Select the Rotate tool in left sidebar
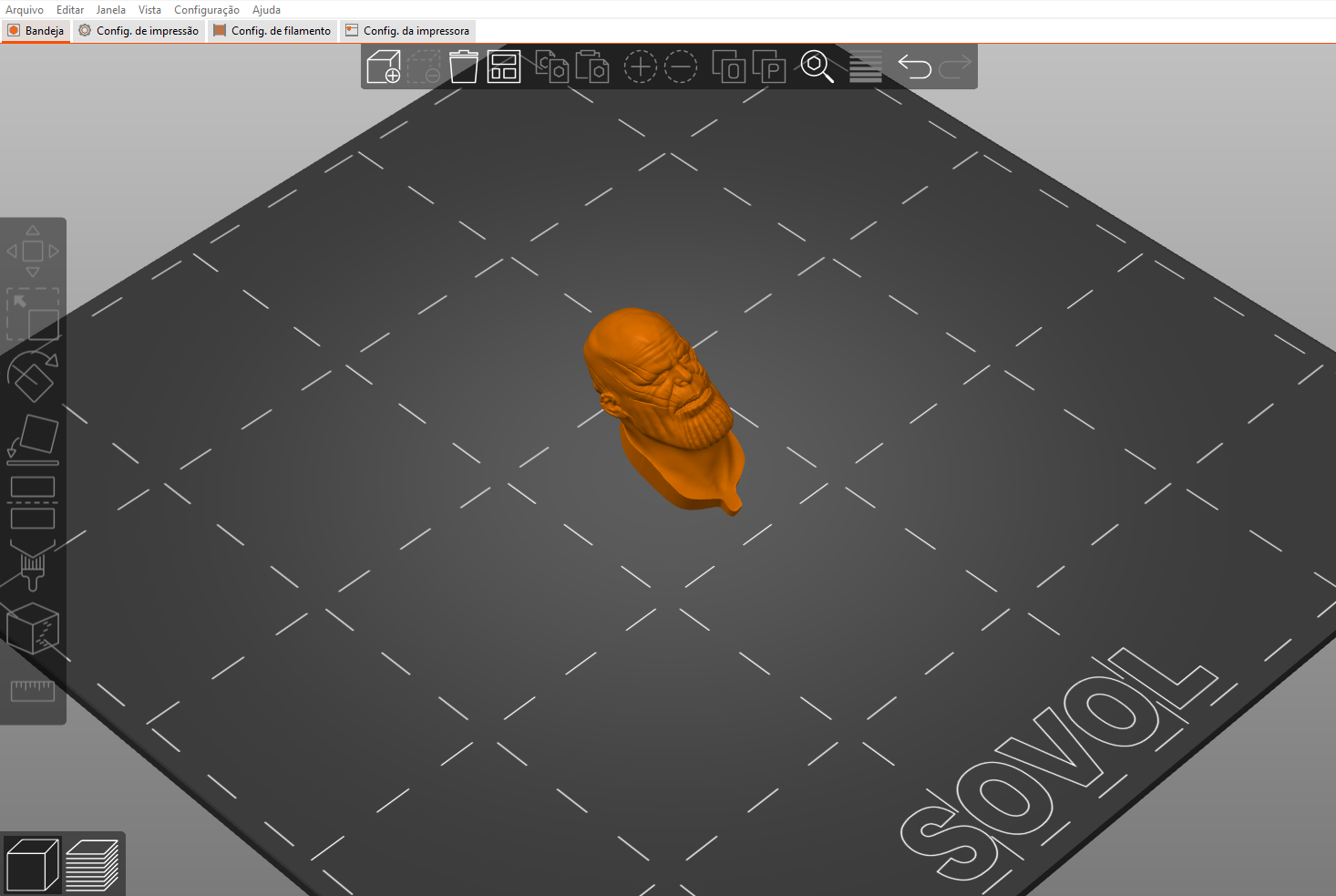 click(x=33, y=376)
